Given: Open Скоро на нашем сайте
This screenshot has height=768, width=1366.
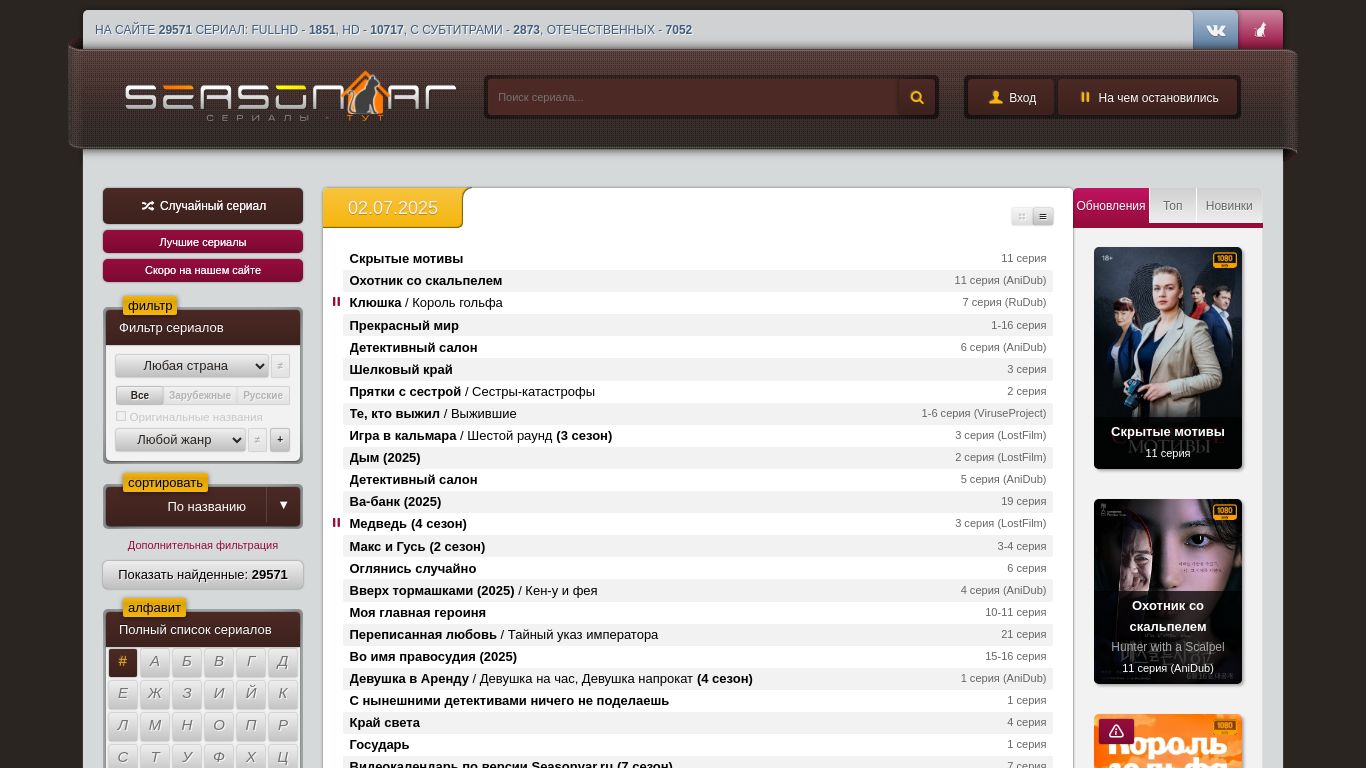Looking at the screenshot, I should [x=203, y=270].
